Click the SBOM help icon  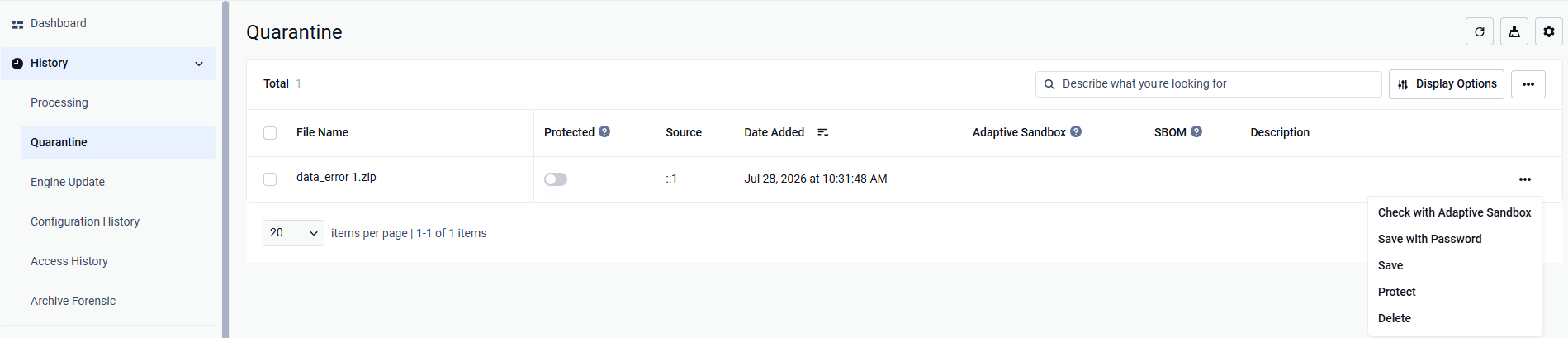(x=1196, y=131)
